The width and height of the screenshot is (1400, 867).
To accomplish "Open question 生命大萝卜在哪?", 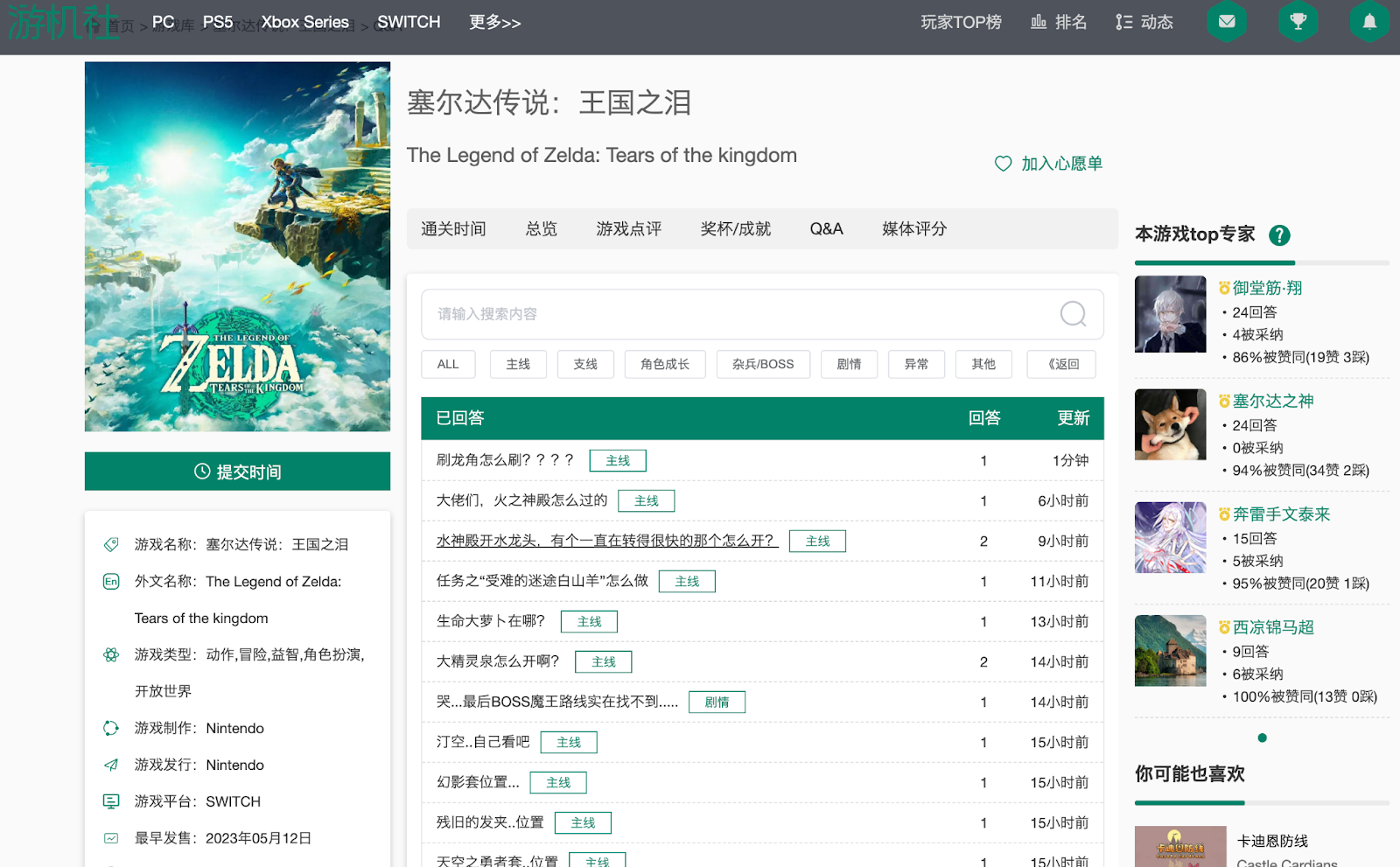I will click(491, 621).
